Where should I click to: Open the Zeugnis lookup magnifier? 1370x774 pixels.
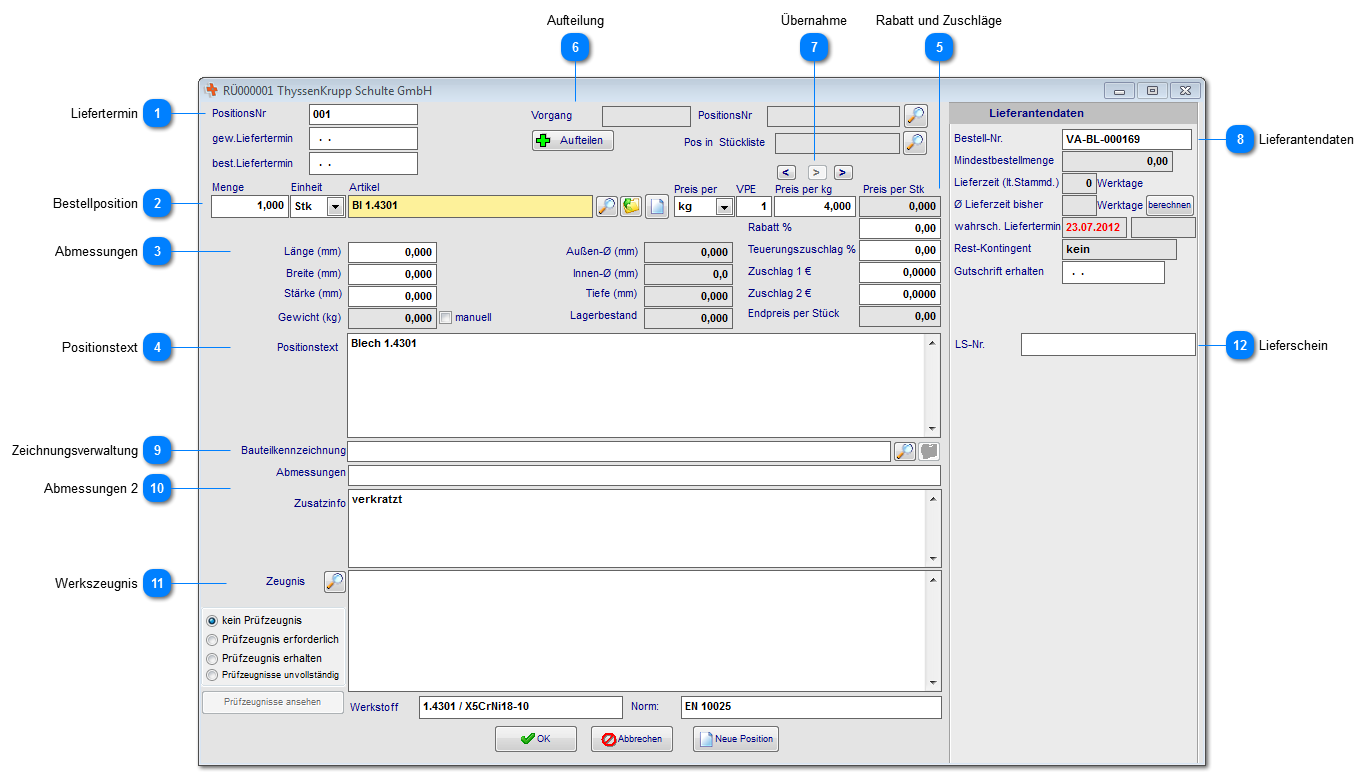click(335, 581)
